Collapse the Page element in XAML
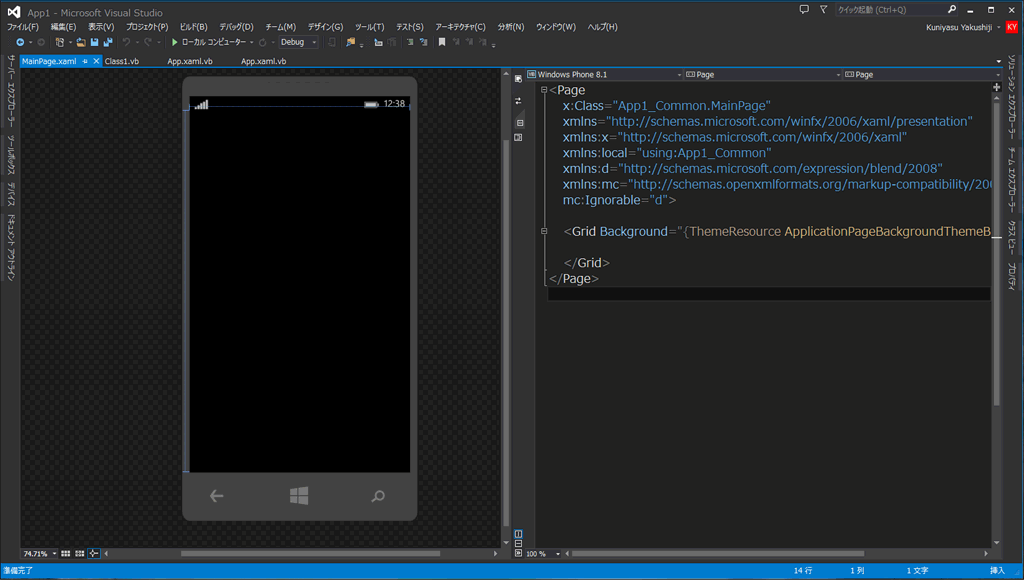The image size is (1024, 583). (x=544, y=90)
